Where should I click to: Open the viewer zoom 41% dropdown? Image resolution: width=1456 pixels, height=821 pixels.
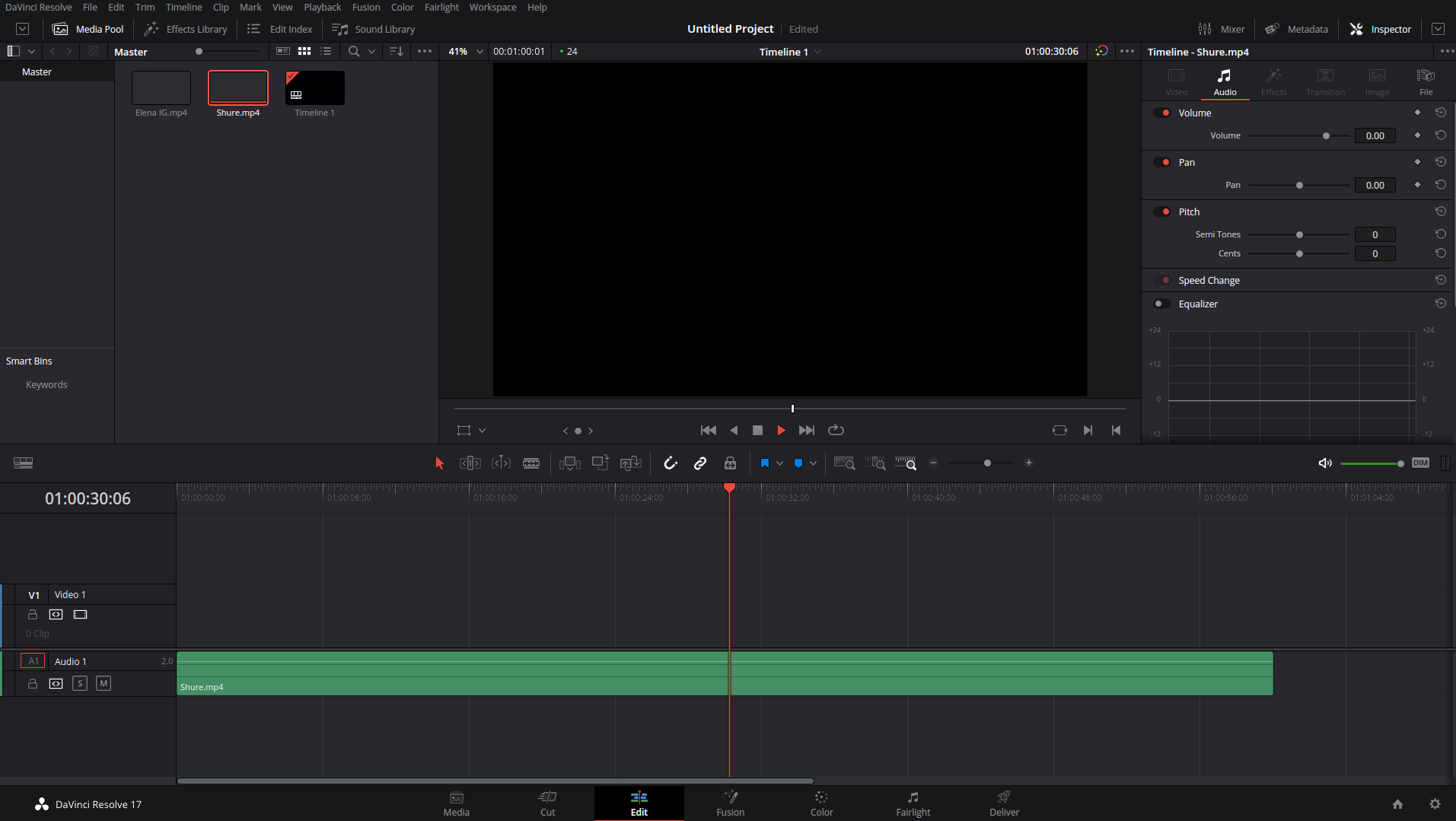(479, 52)
